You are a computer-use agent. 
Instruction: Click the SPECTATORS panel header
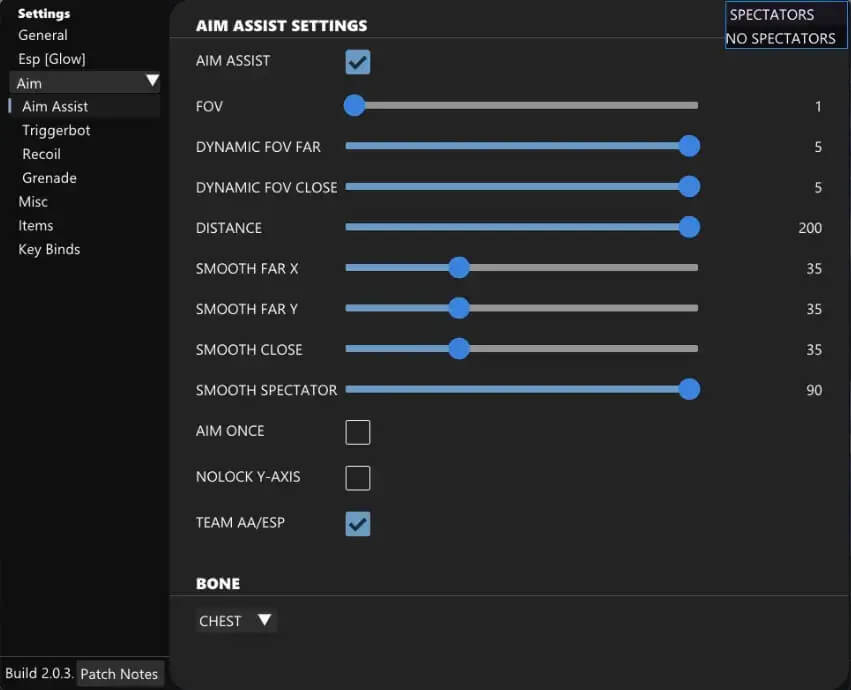772,15
